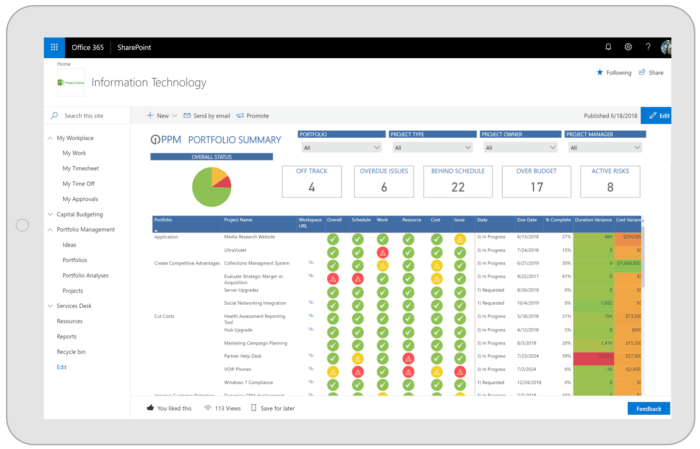This screenshot has width=700, height=449.
Task: Open the Portfolio filter dropdown
Action: (x=342, y=147)
